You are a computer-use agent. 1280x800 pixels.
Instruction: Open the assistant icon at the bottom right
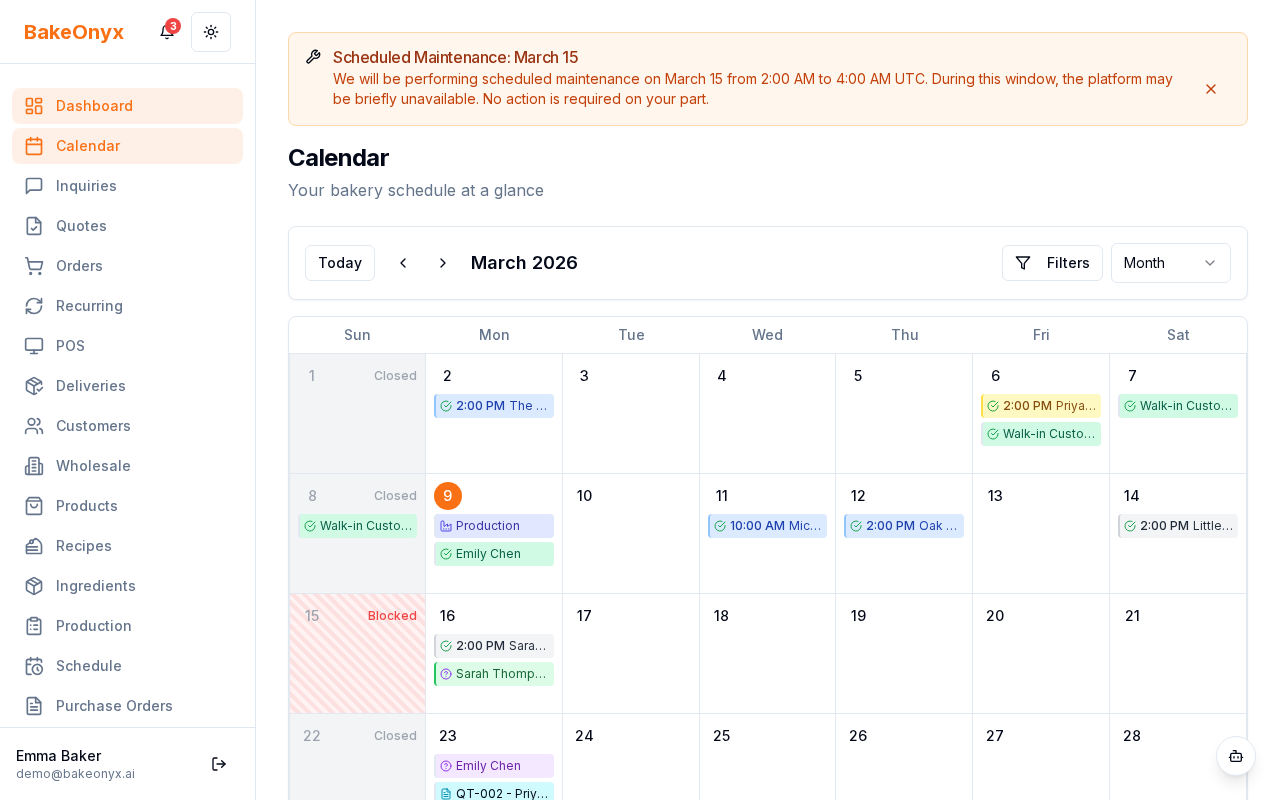[1236, 757]
